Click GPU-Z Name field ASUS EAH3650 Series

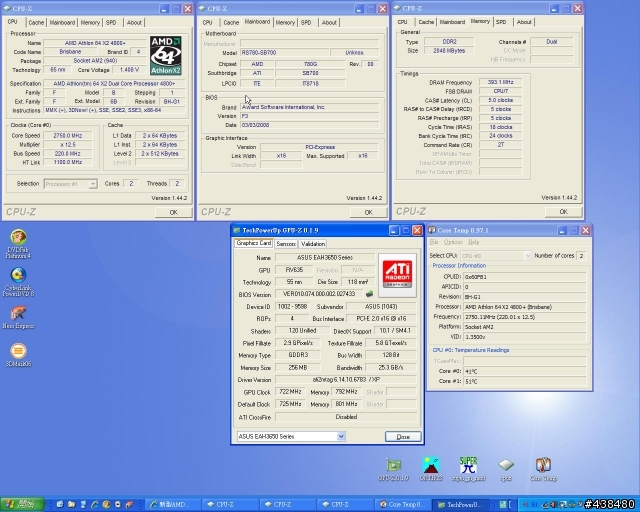coord(325,258)
